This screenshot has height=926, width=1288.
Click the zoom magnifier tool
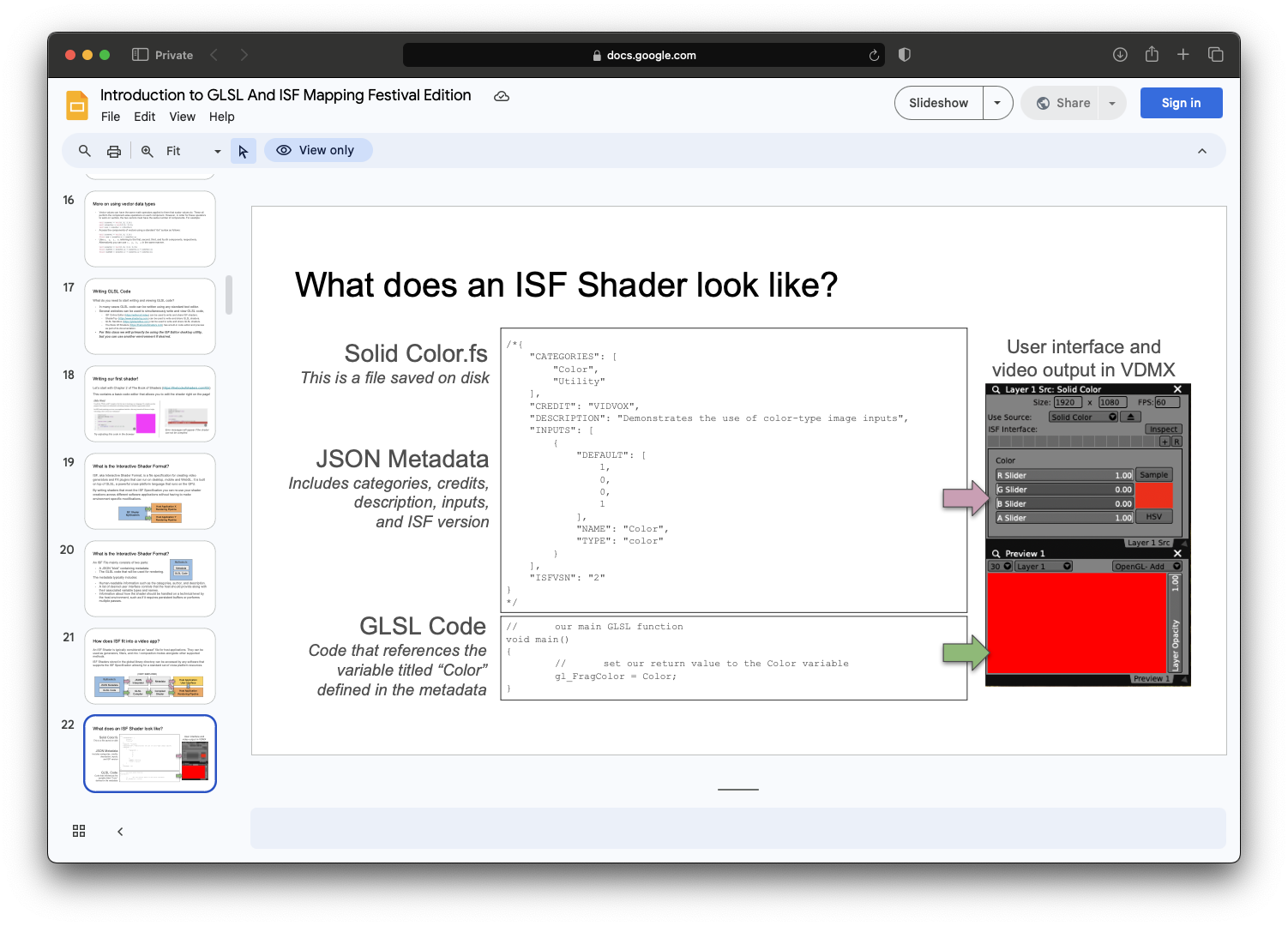(147, 151)
